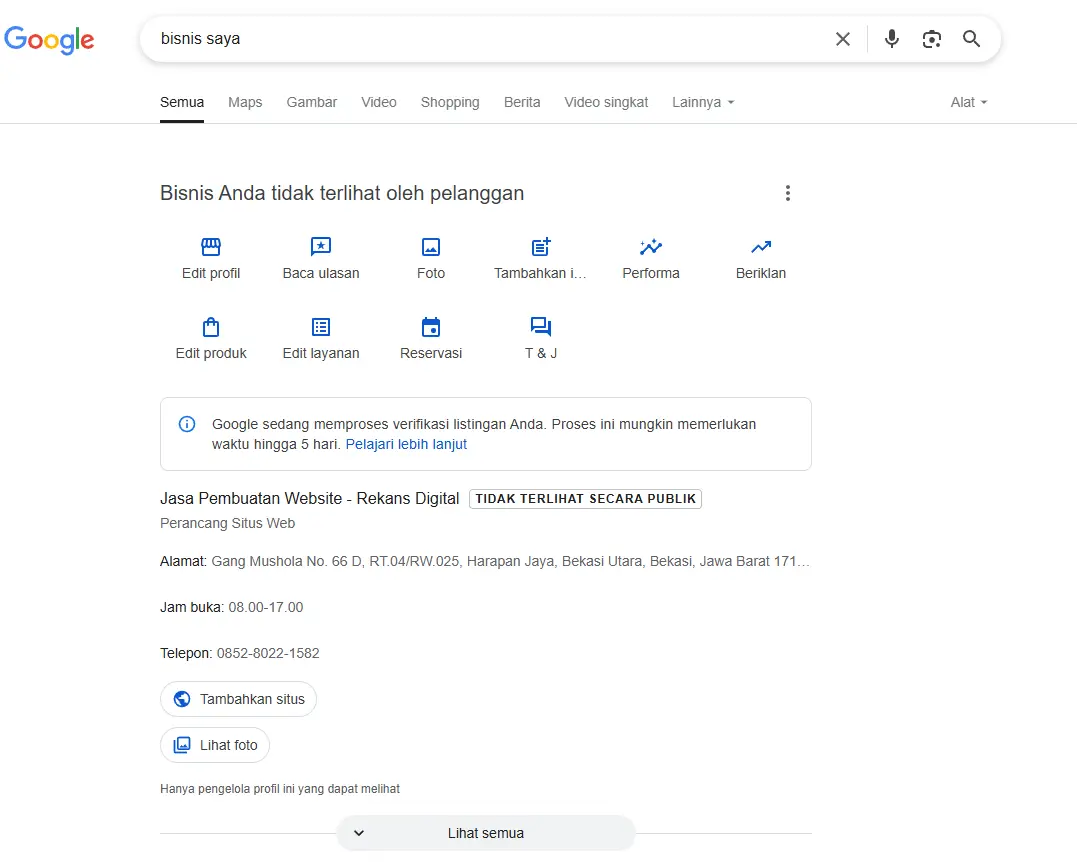Open Edit profil storefront icon
1077x862 pixels.
(211, 247)
